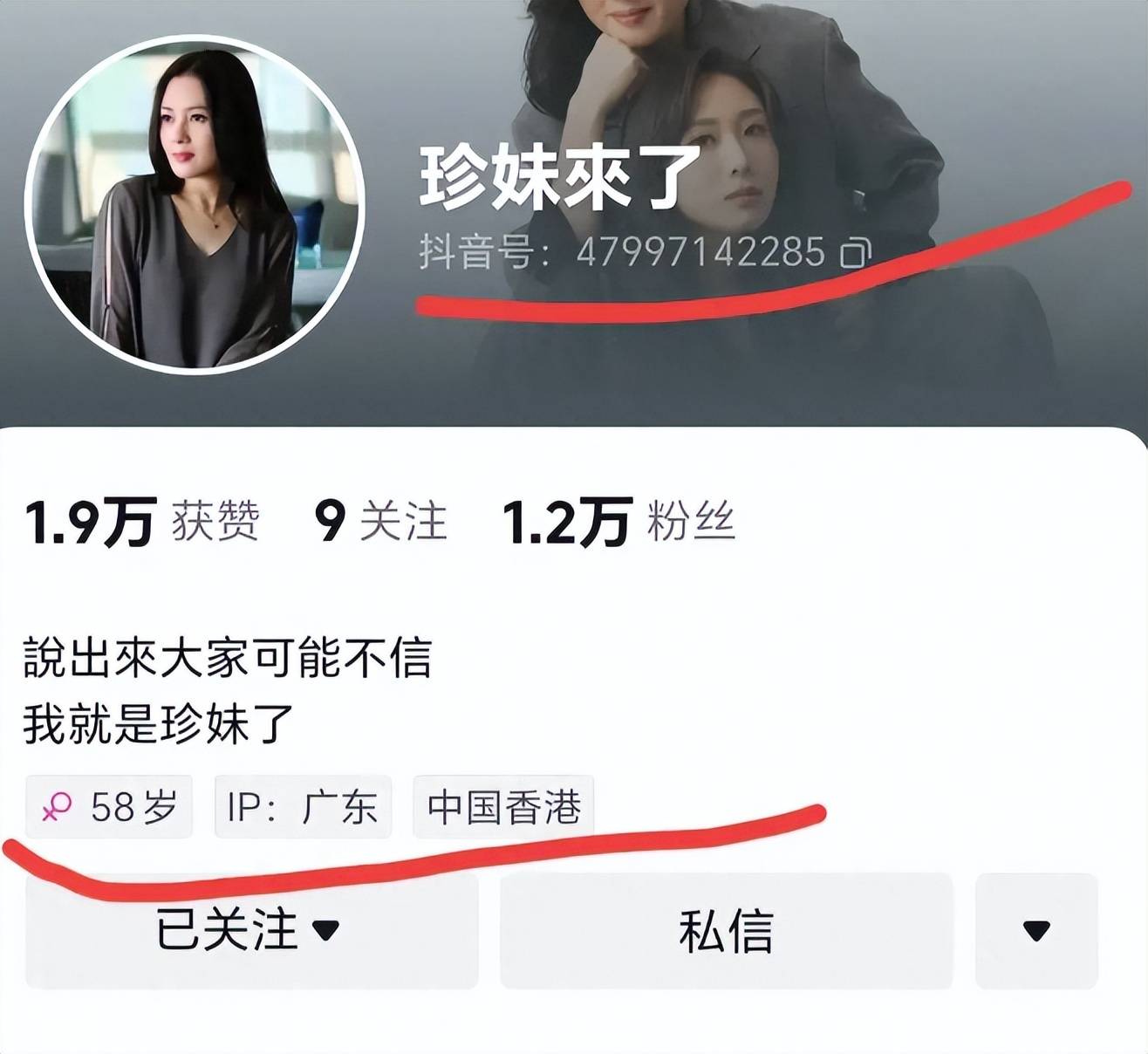Click the 已关注 following button
Screen dimensions: 1148x1054
coord(252,930)
